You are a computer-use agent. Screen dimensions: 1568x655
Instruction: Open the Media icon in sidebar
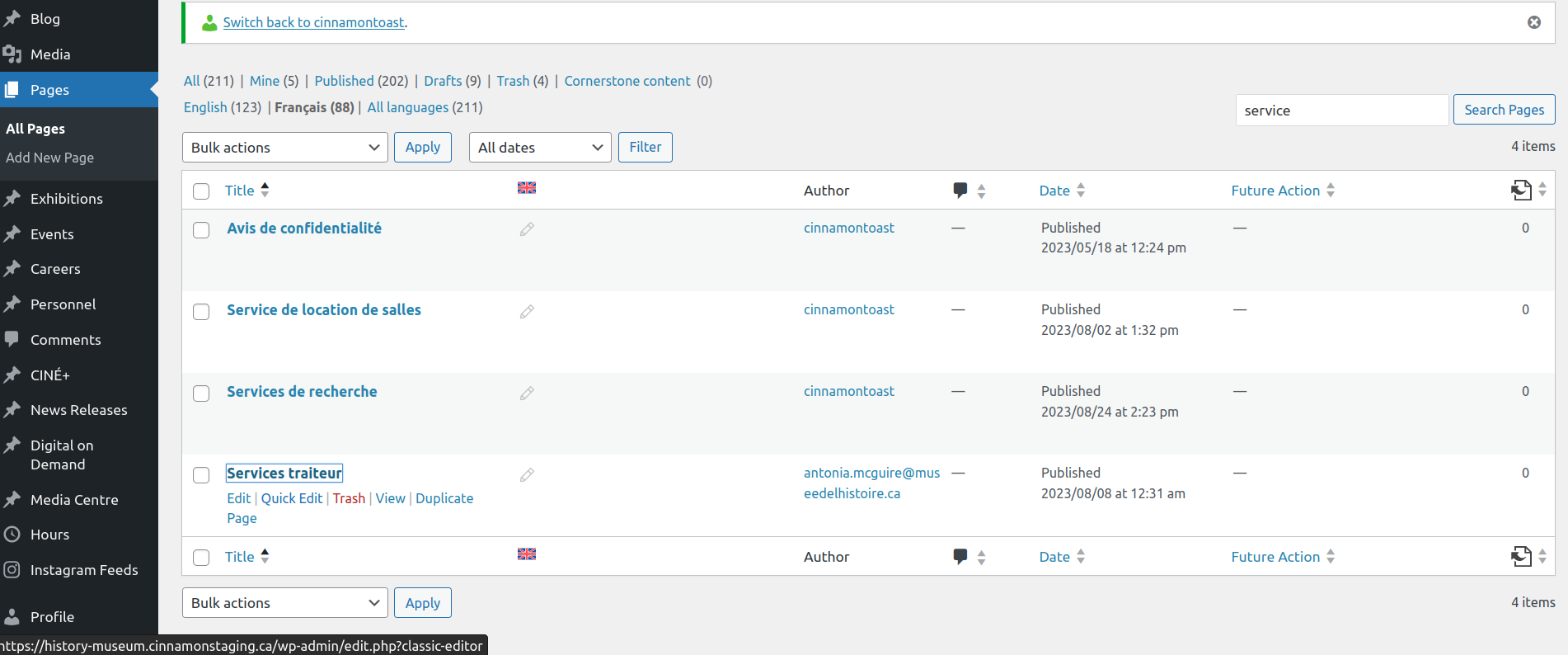coord(12,54)
